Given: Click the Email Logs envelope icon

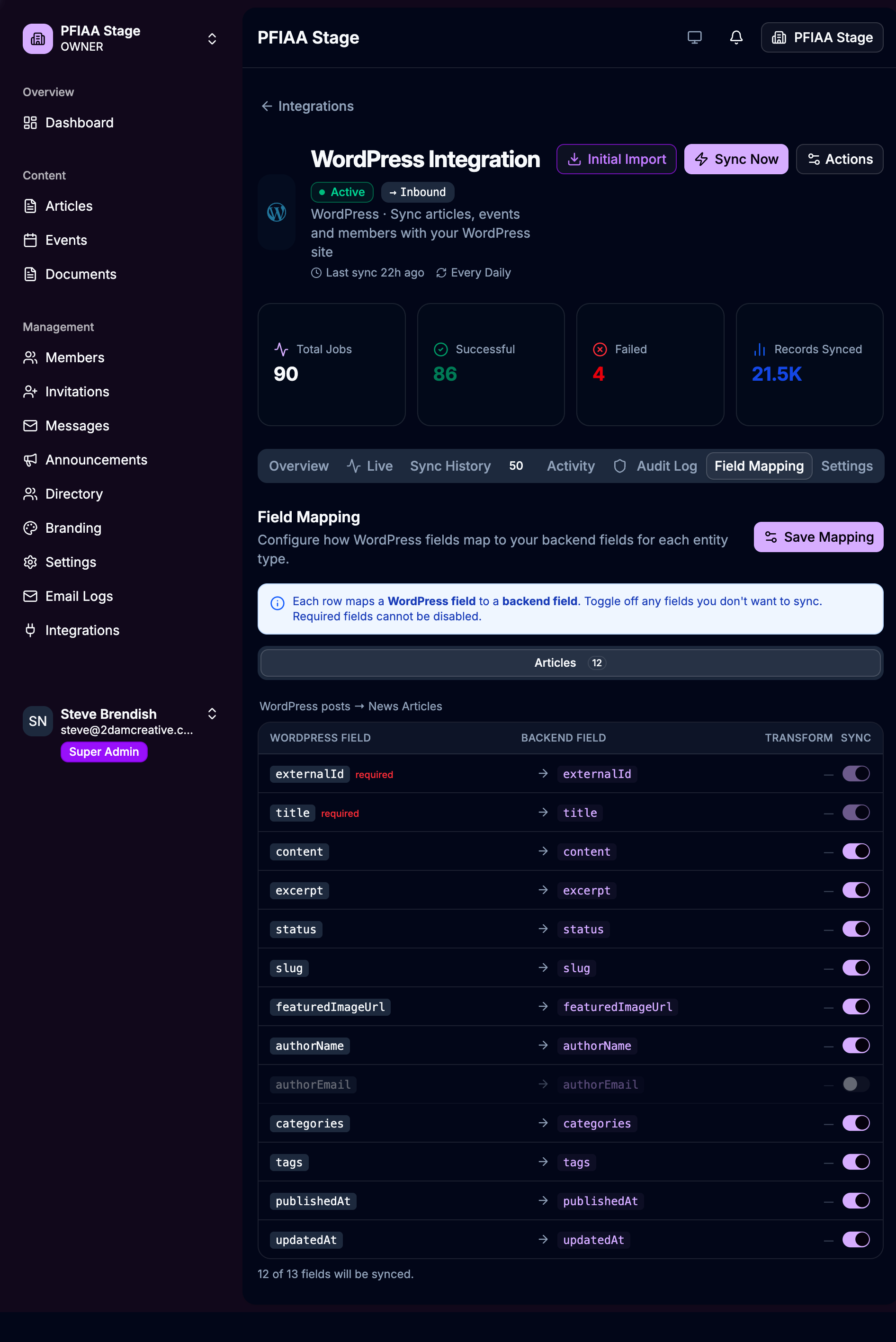Looking at the screenshot, I should coord(30,596).
